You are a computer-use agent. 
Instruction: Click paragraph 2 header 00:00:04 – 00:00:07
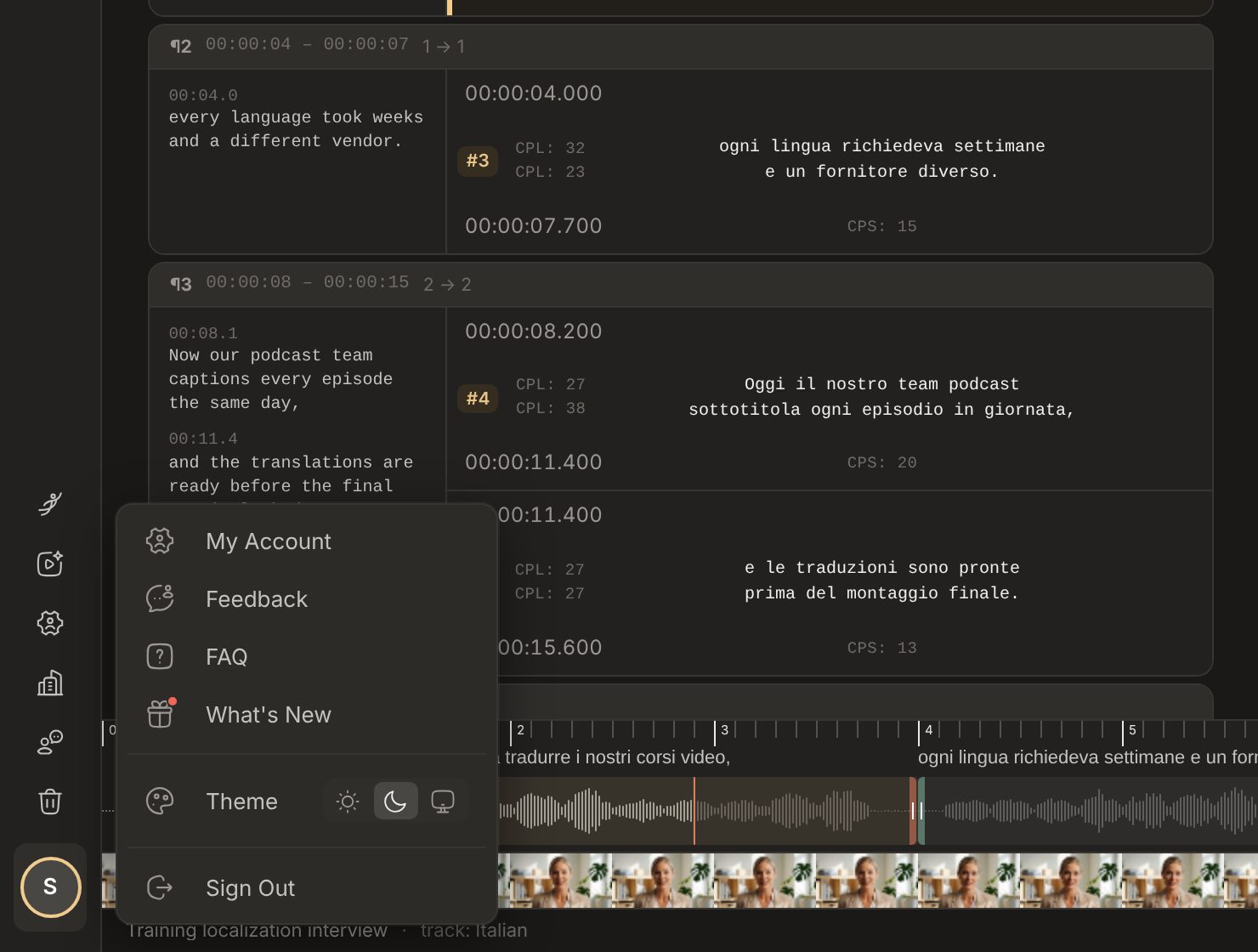click(x=307, y=44)
